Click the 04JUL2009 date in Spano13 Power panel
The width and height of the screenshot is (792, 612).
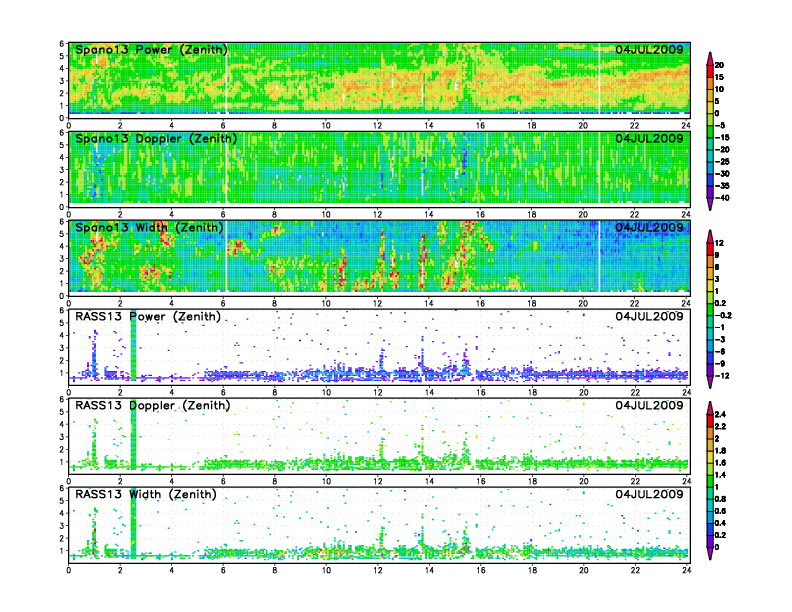coord(649,49)
